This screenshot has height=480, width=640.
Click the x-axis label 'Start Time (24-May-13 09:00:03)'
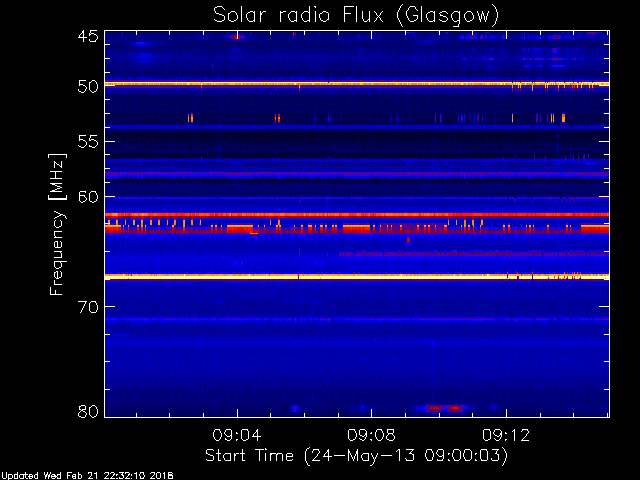pyautogui.click(x=356, y=456)
